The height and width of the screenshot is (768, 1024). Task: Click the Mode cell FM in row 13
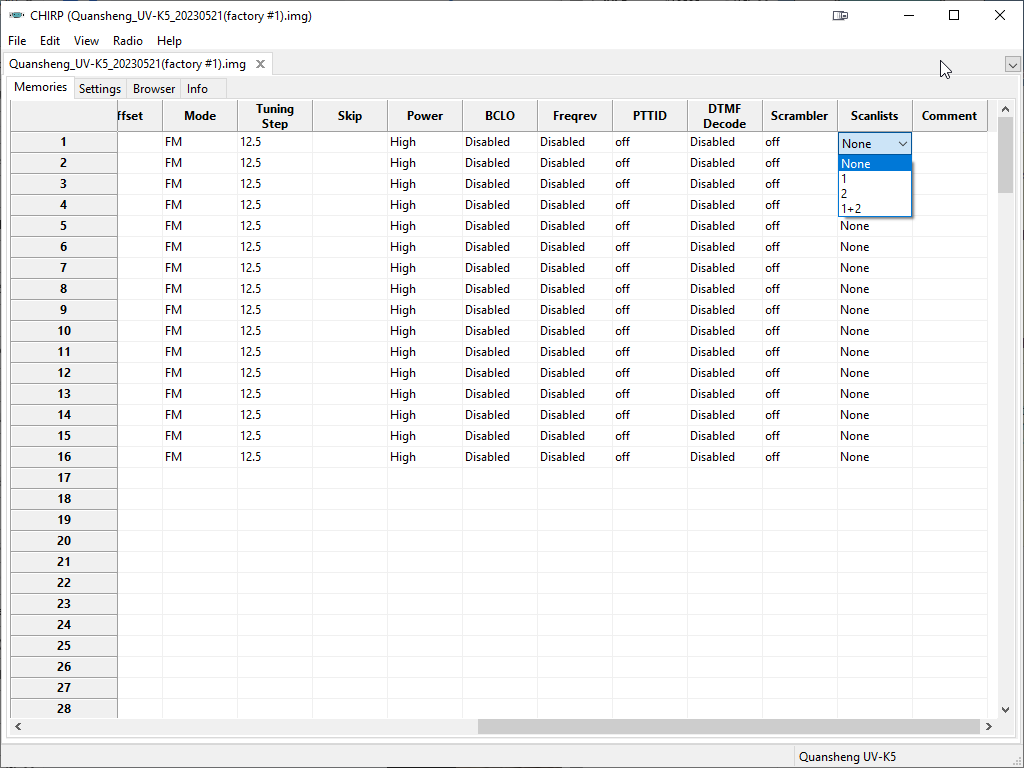(200, 394)
